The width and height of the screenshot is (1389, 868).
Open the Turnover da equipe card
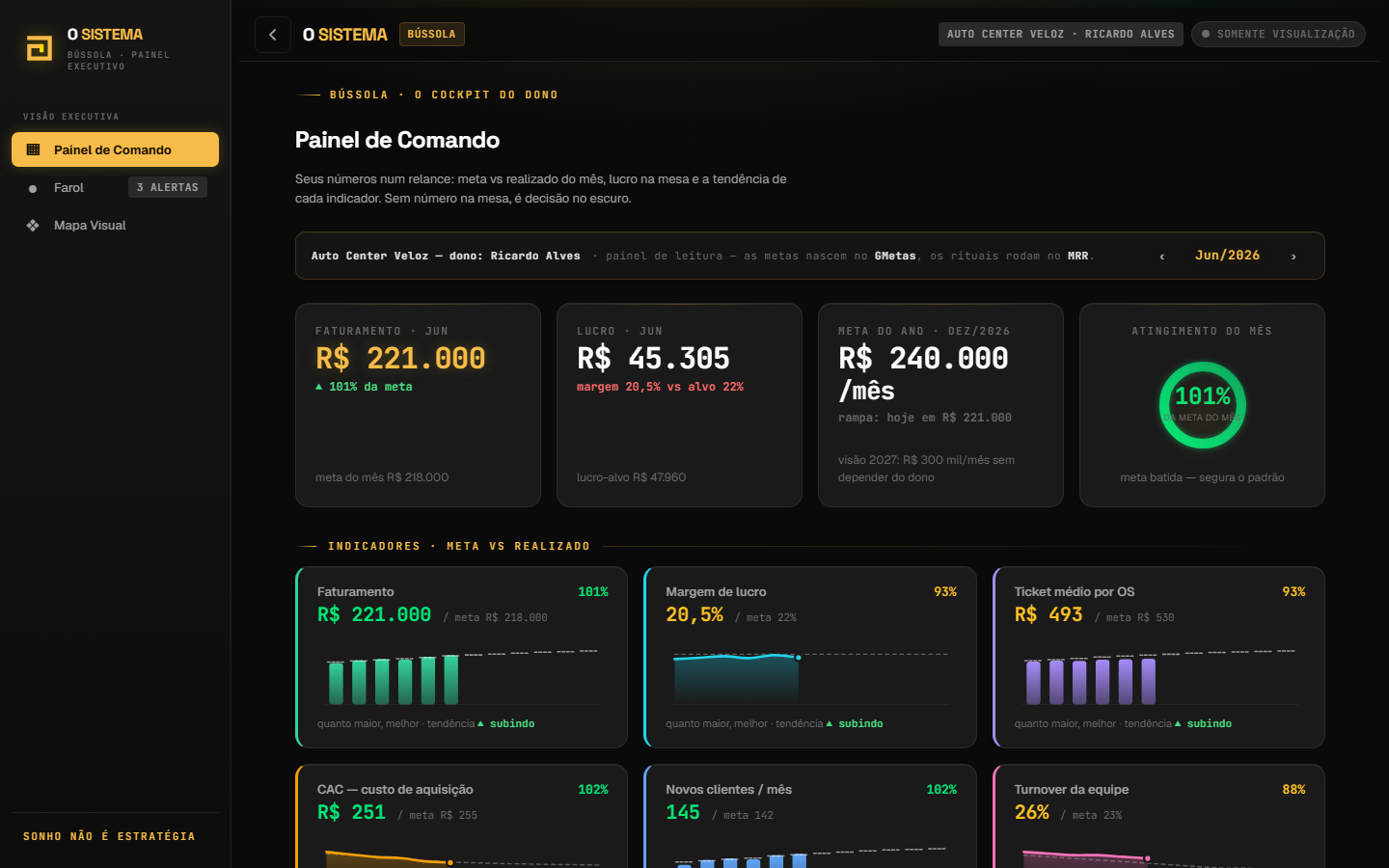(x=1158, y=816)
